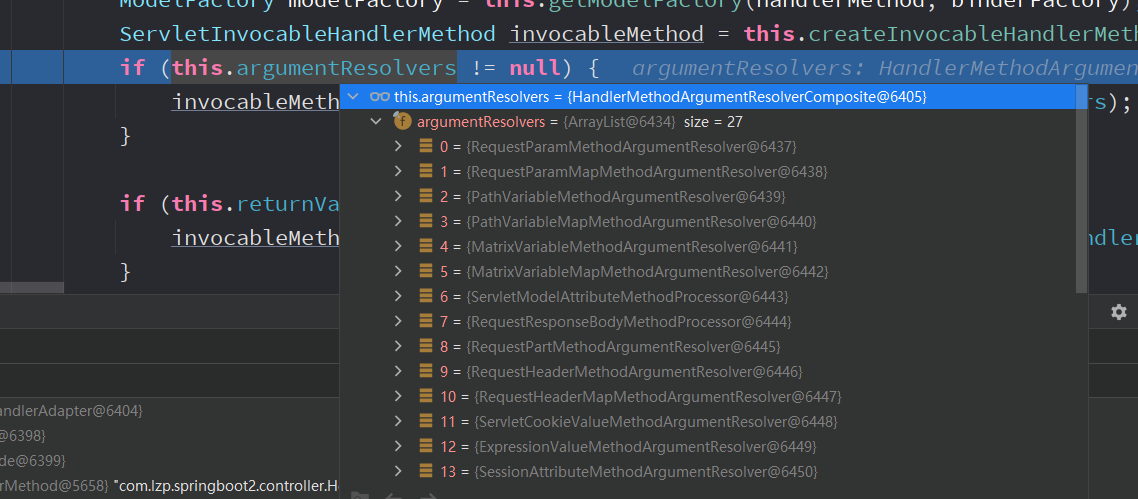Select the PathVariableMapMethodArgumentResolver@6440 text
The height and width of the screenshot is (499, 1138).
coord(642,221)
